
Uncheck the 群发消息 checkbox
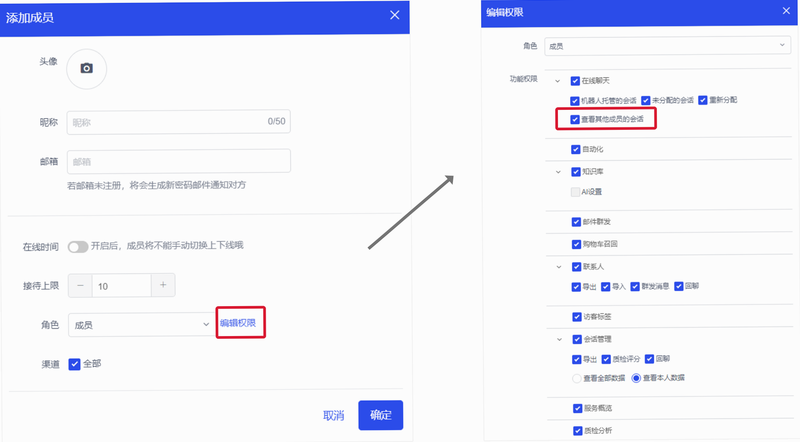[635, 286]
